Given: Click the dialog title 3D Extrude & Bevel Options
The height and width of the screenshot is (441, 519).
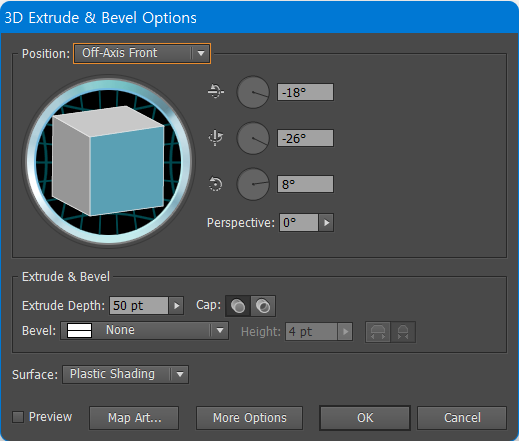Looking at the screenshot, I should coord(100,18).
